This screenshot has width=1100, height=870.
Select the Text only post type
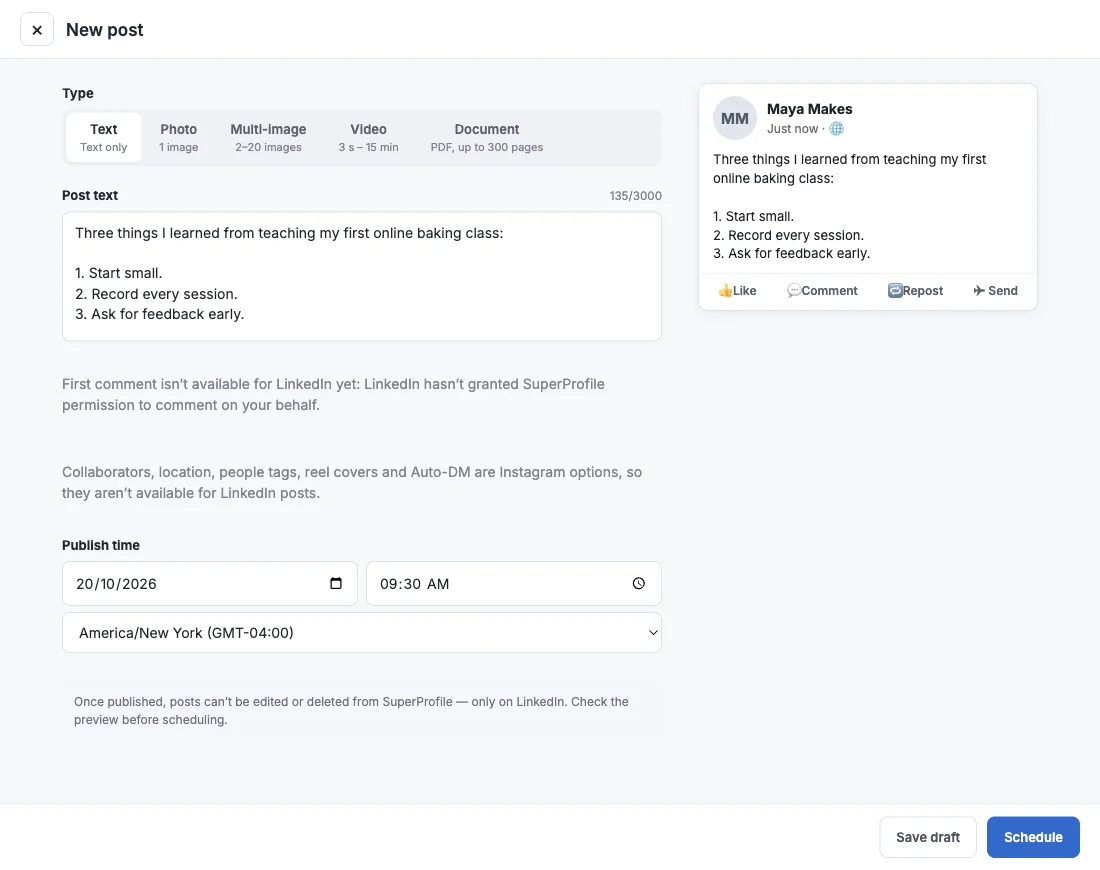tap(103, 138)
